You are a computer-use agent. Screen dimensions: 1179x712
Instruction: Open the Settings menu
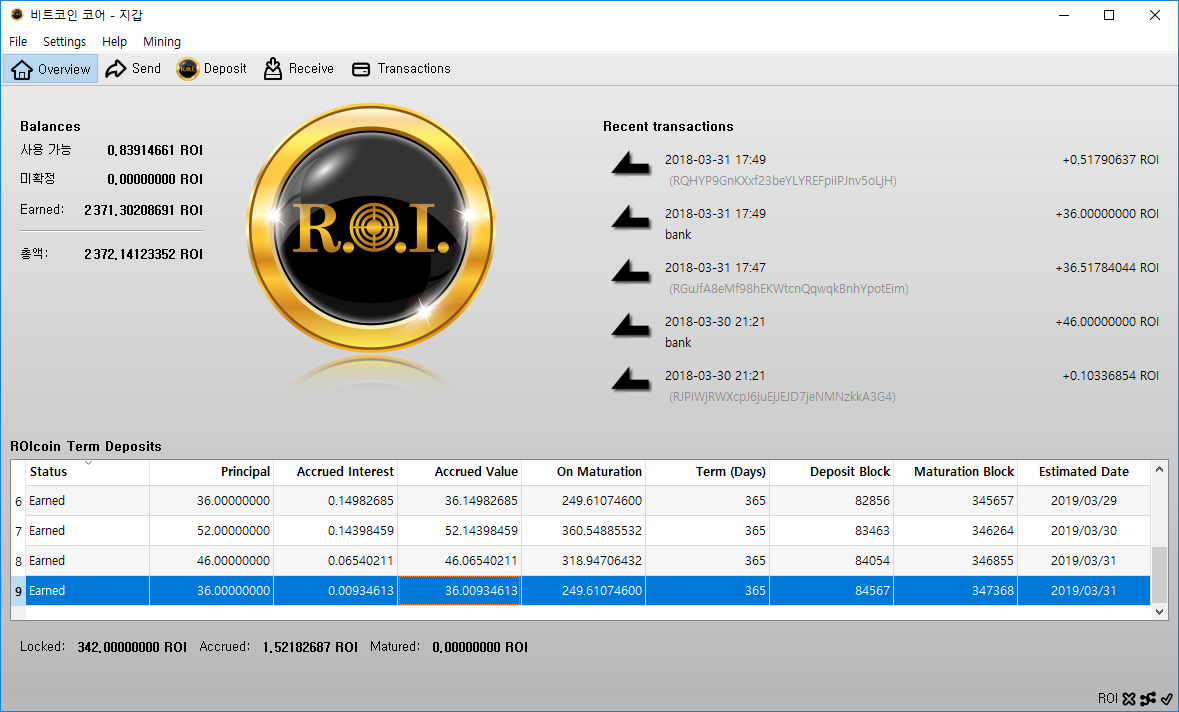64,42
